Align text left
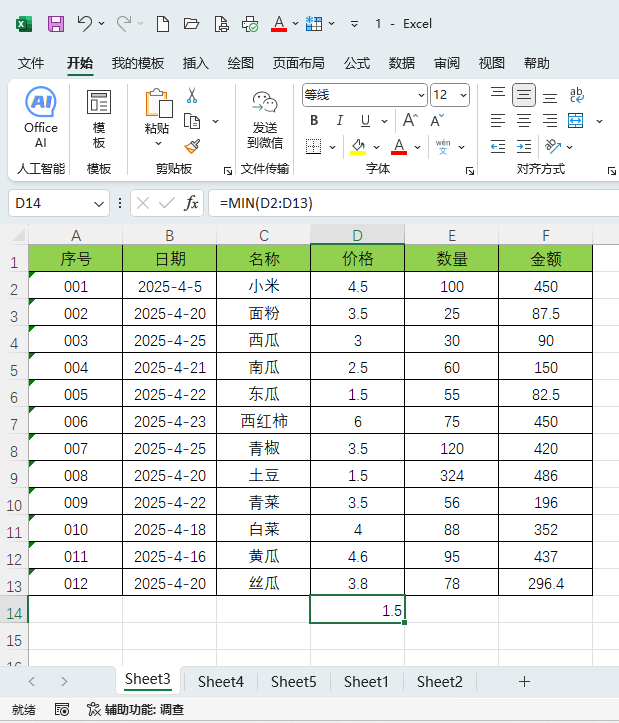The height and width of the screenshot is (723, 619). [x=498, y=121]
